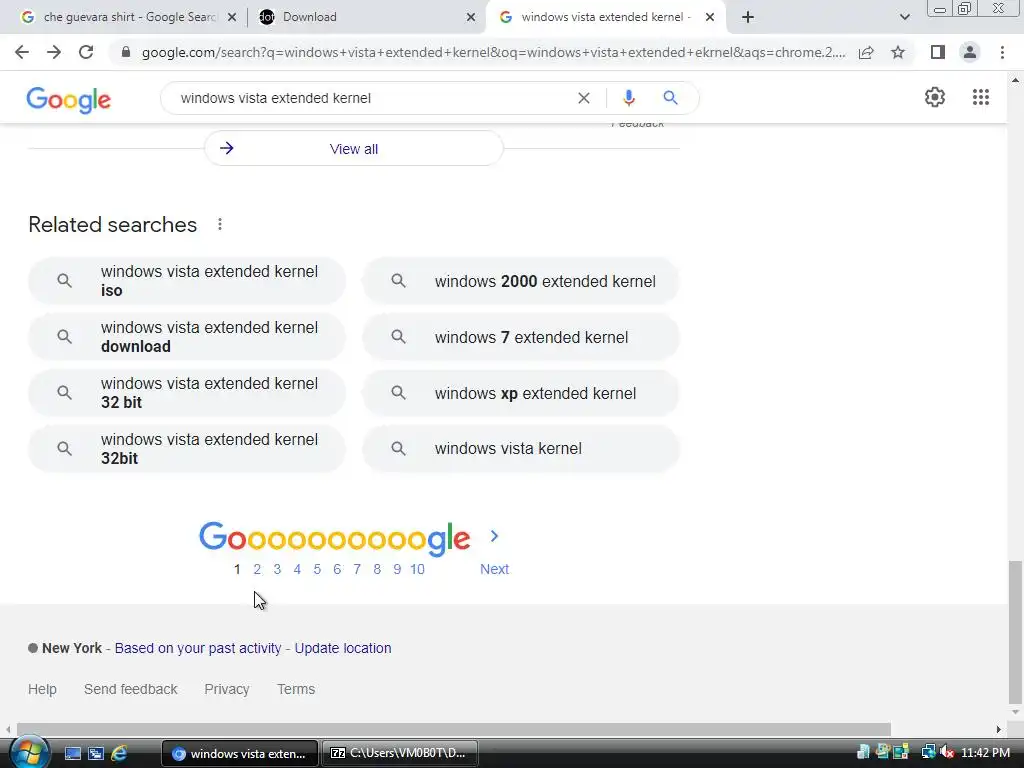This screenshot has height=768, width=1024.
Task: Click the horizontal scrollbar thumb
Action: tap(454, 729)
